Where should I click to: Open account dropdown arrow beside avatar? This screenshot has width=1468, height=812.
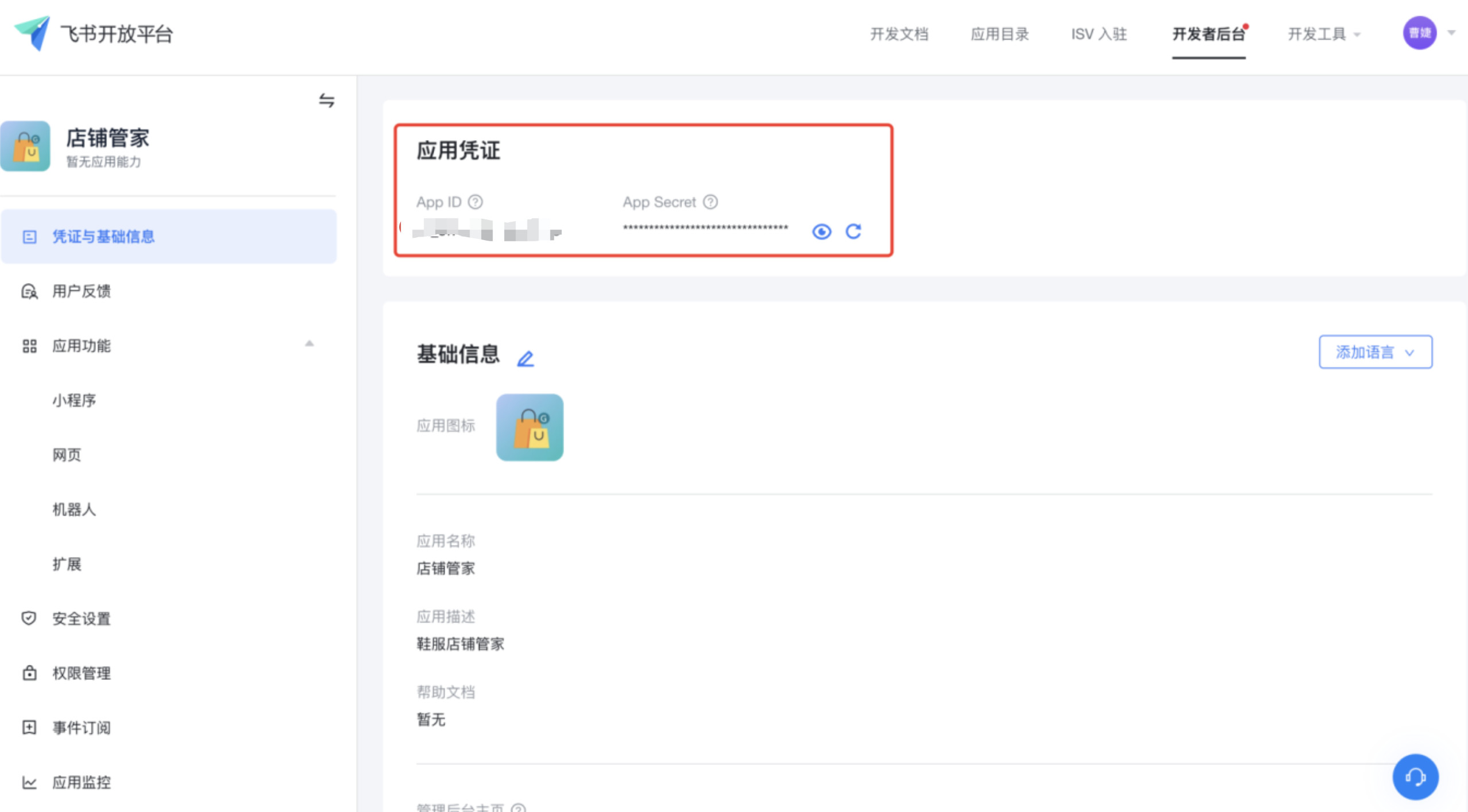pos(1451,33)
